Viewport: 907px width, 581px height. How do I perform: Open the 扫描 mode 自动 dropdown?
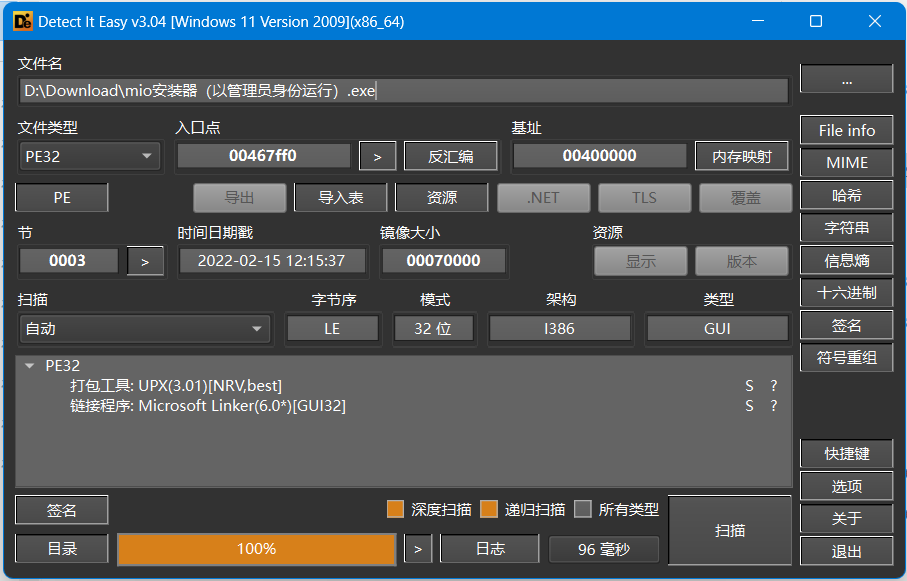tap(145, 329)
